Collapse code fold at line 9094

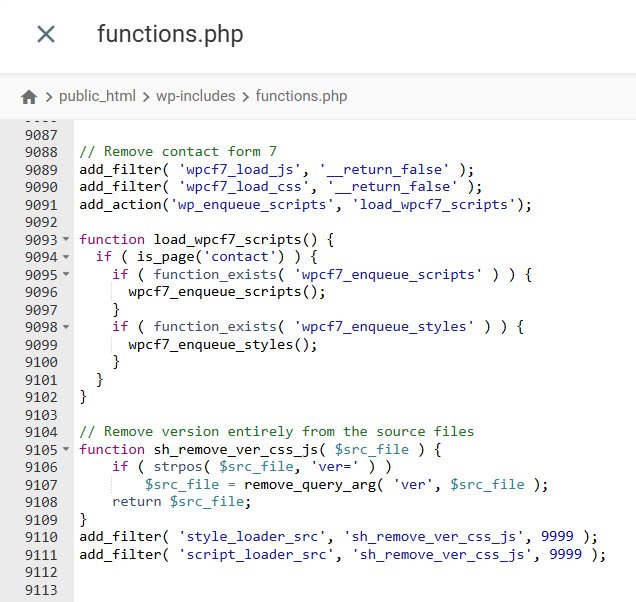(66, 257)
